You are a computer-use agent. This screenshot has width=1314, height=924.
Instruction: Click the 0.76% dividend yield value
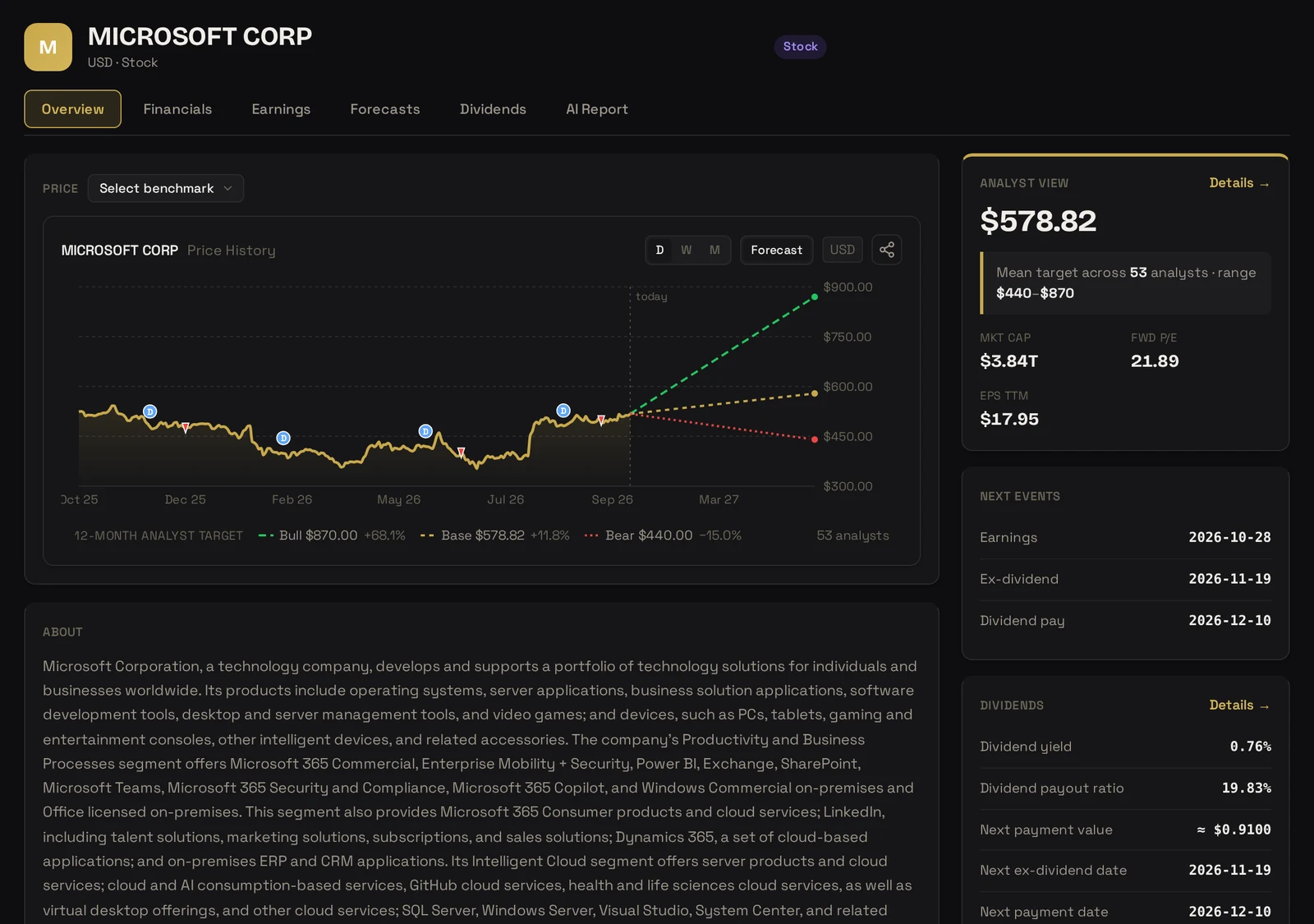coord(1250,747)
